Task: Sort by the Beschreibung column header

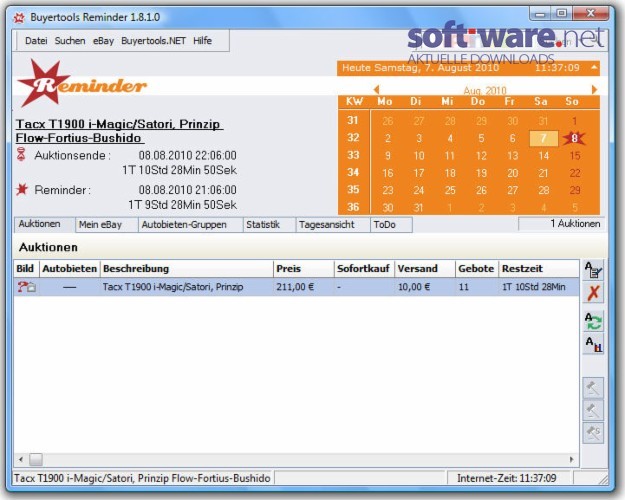Action: [x=187, y=268]
